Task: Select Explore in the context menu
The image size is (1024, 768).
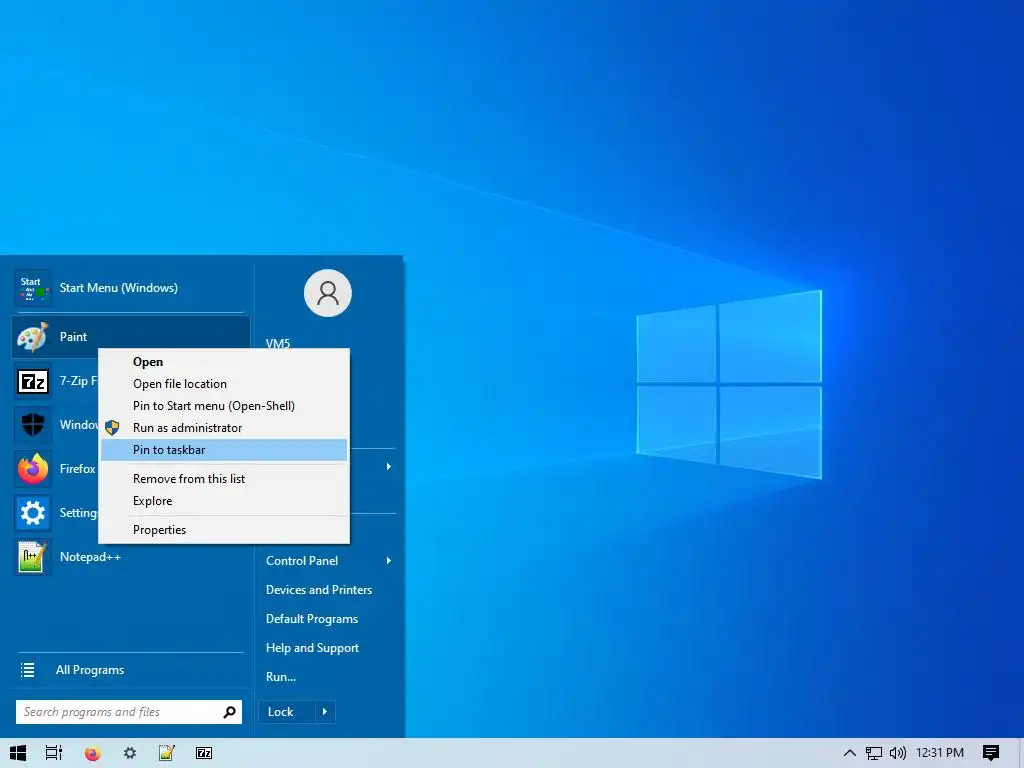Action: coord(224,501)
